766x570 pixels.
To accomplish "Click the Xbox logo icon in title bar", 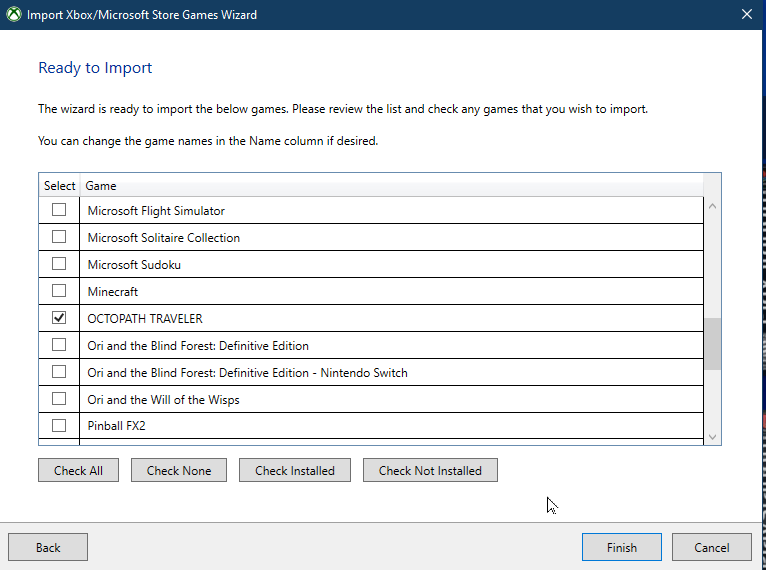I will pos(14,14).
